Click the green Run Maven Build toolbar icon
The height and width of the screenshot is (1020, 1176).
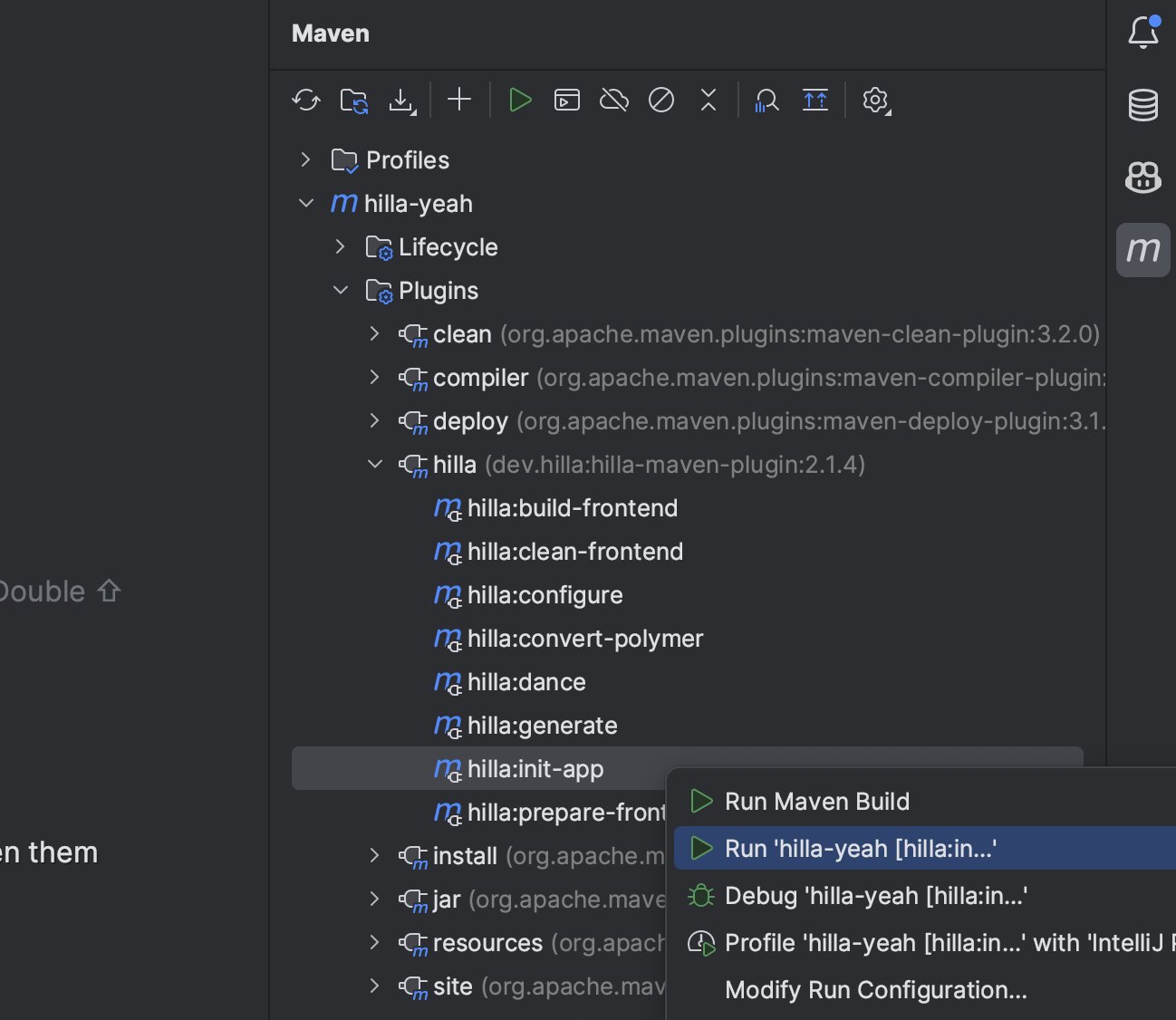(520, 100)
